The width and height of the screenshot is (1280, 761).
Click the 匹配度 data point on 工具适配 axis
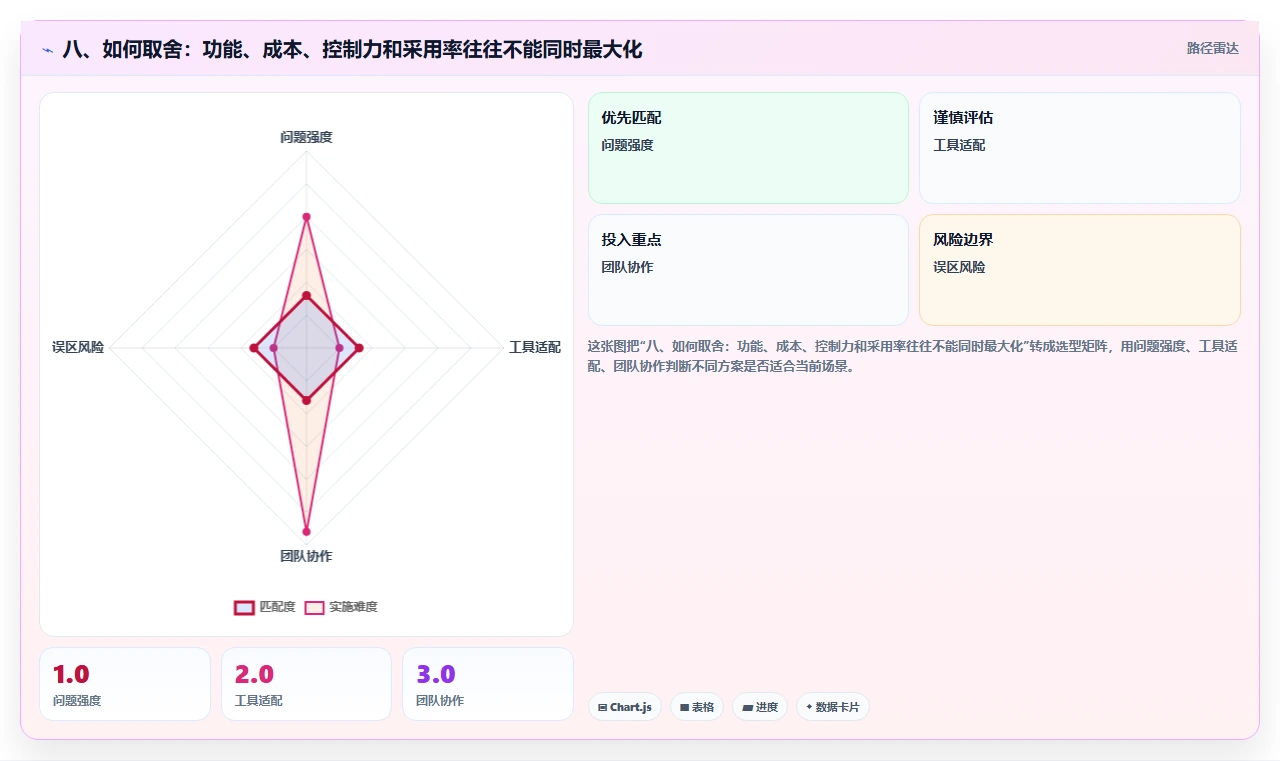click(359, 348)
